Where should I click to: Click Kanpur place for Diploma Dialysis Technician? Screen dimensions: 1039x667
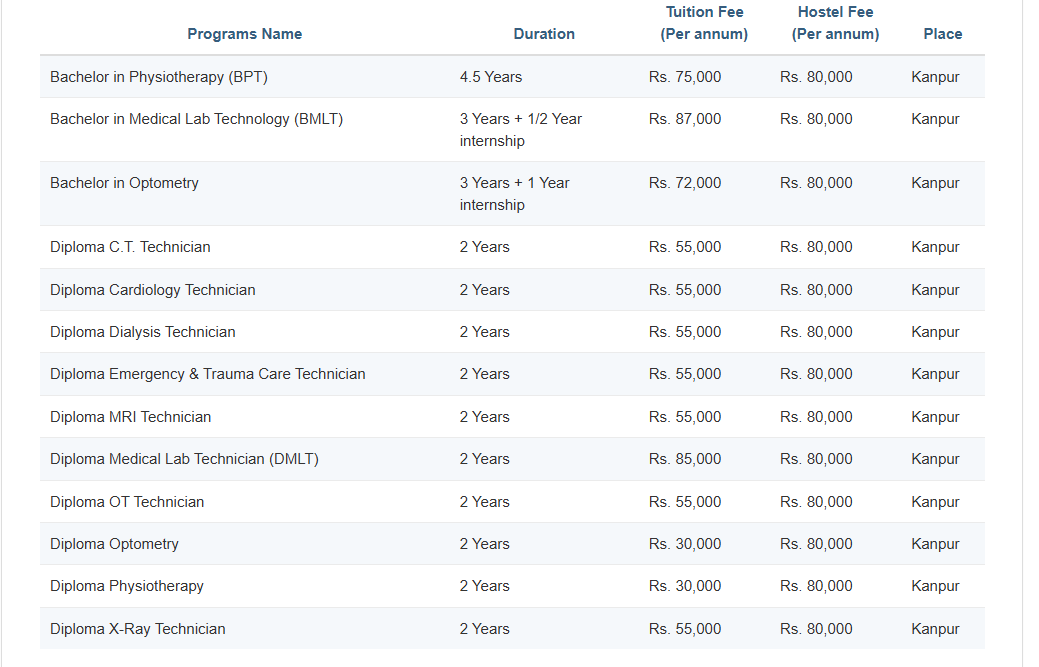click(x=935, y=332)
